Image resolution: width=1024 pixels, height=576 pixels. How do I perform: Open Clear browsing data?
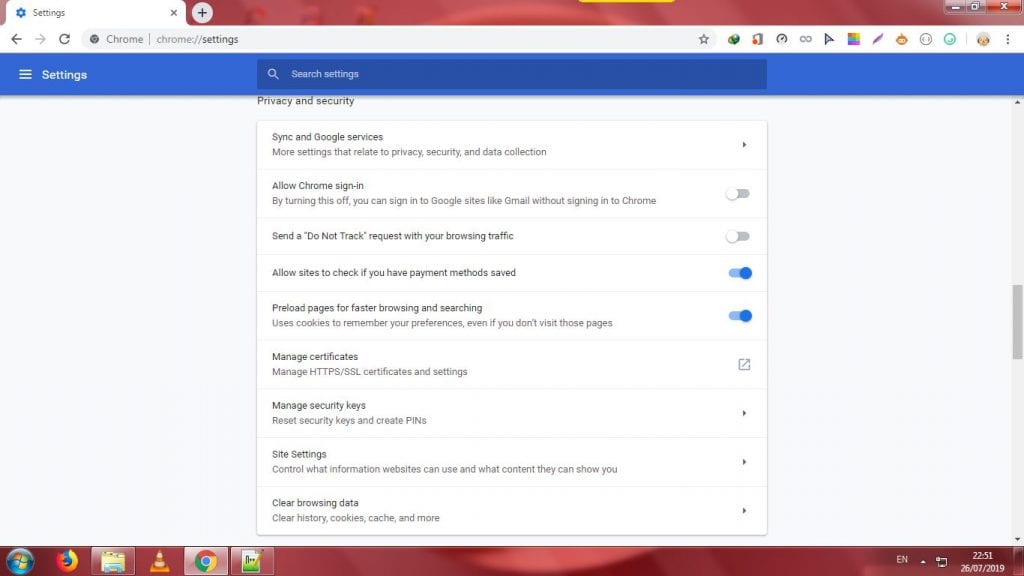click(744, 511)
